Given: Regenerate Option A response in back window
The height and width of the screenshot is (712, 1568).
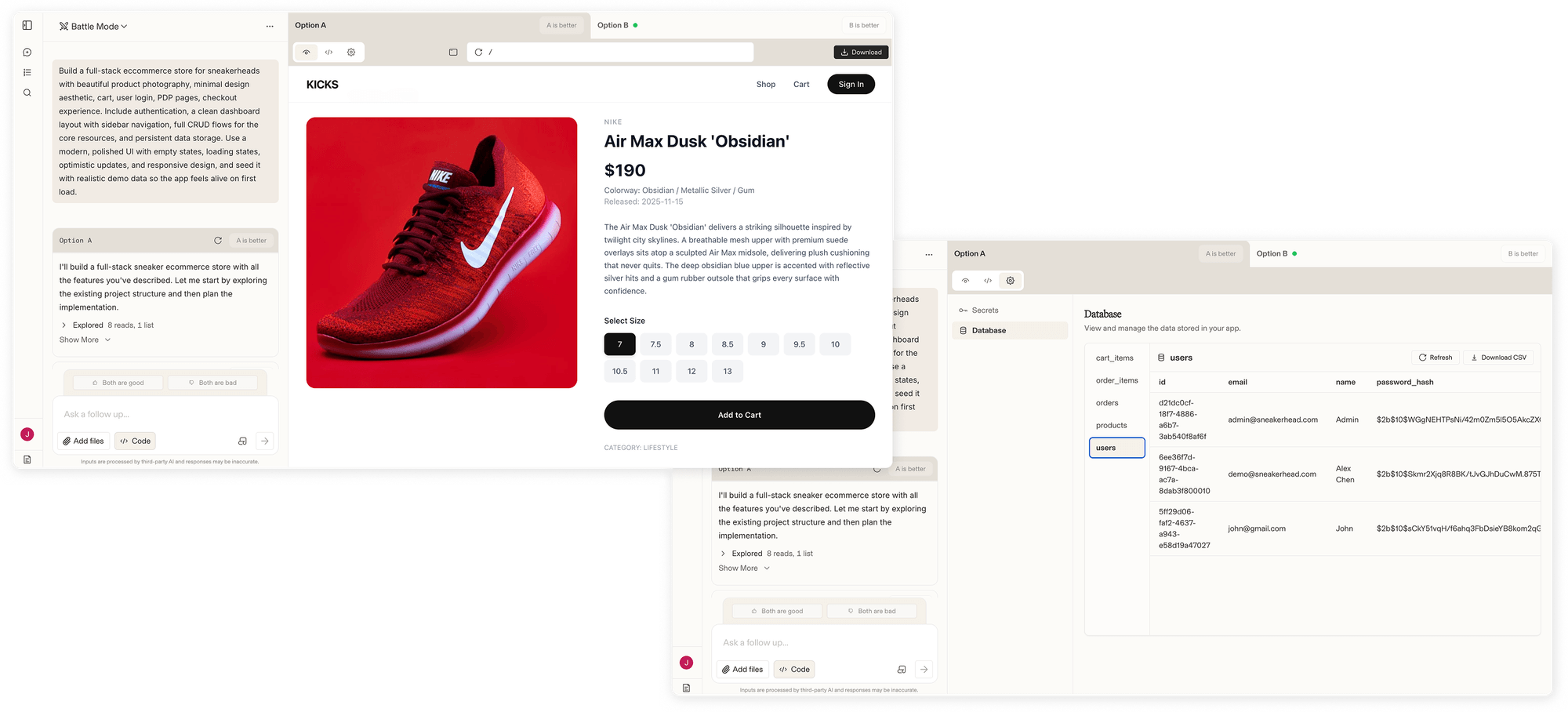Looking at the screenshot, I should click(x=877, y=469).
